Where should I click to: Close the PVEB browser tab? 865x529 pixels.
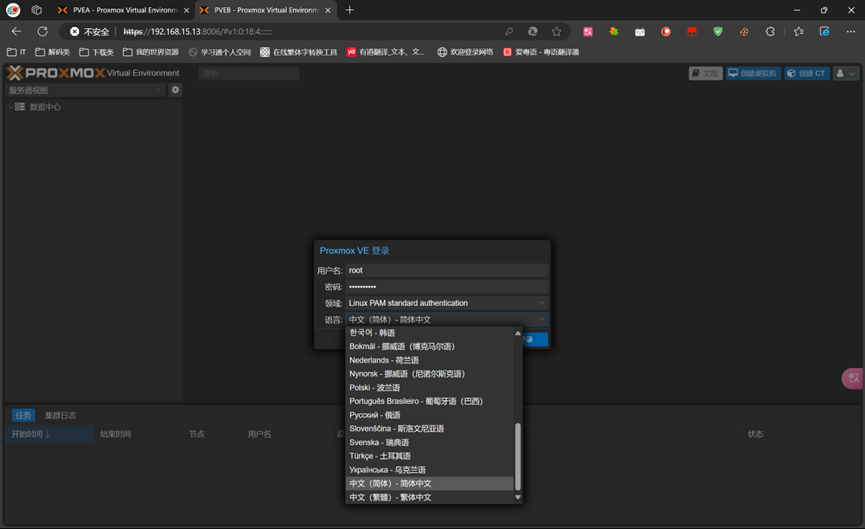pos(328,10)
